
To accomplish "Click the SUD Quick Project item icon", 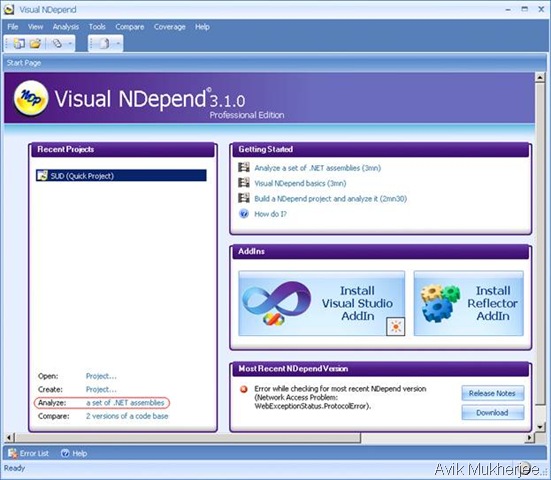I will [43, 175].
